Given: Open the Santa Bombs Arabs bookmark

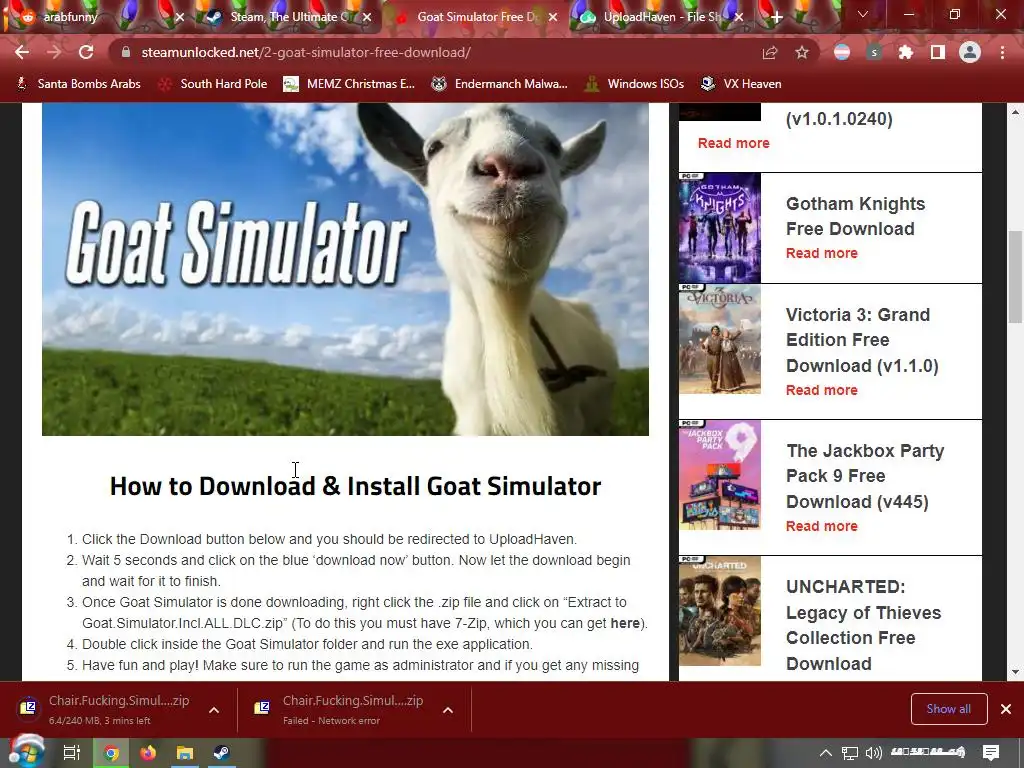Looking at the screenshot, I should click(78, 84).
